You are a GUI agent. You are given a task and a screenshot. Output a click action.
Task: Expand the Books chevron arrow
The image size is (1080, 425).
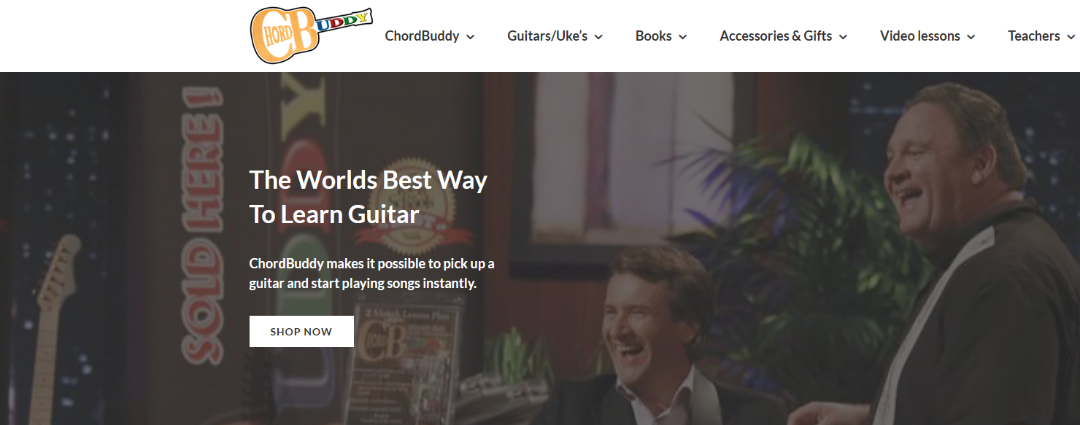point(683,37)
